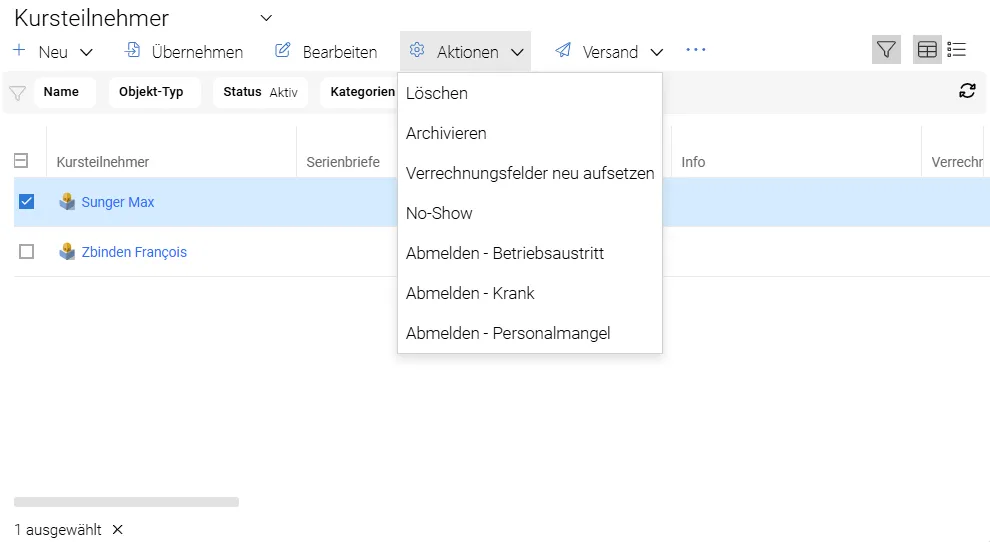Check the Zbinden François row checkbox

point(27,252)
